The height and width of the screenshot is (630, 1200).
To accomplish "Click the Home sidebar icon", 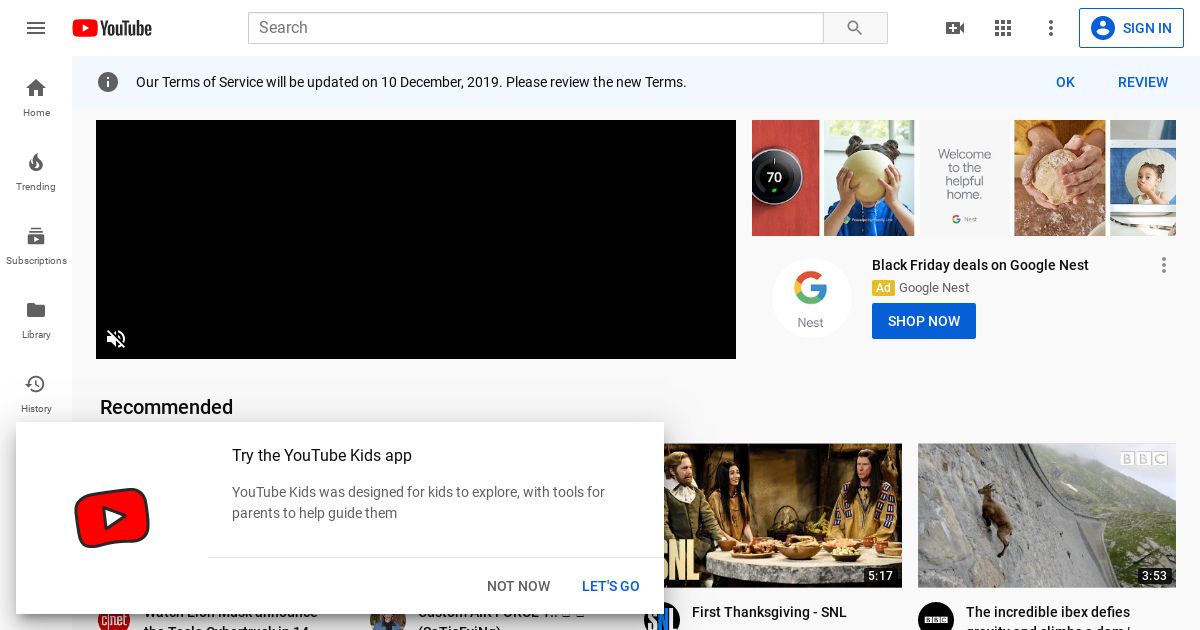I will (x=36, y=97).
